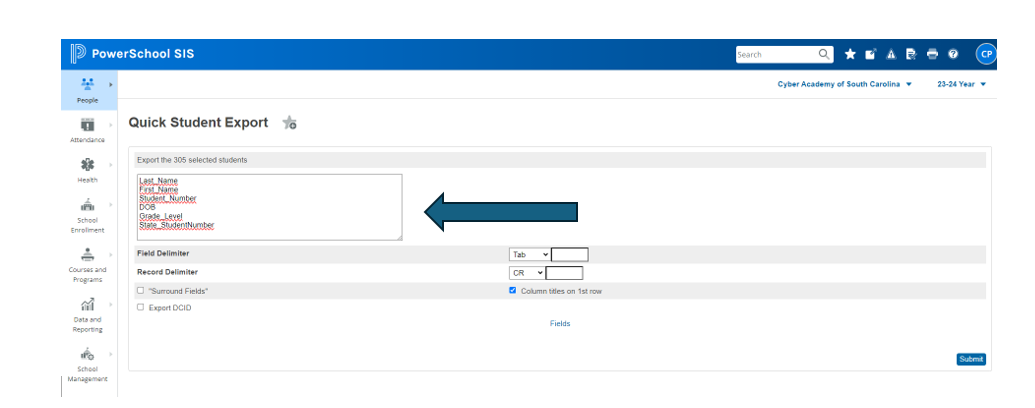Image resolution: width=1035 pixels, height=408 pixels.
Task: Click the search magnifier icon
Action: (x=824, y=54)
